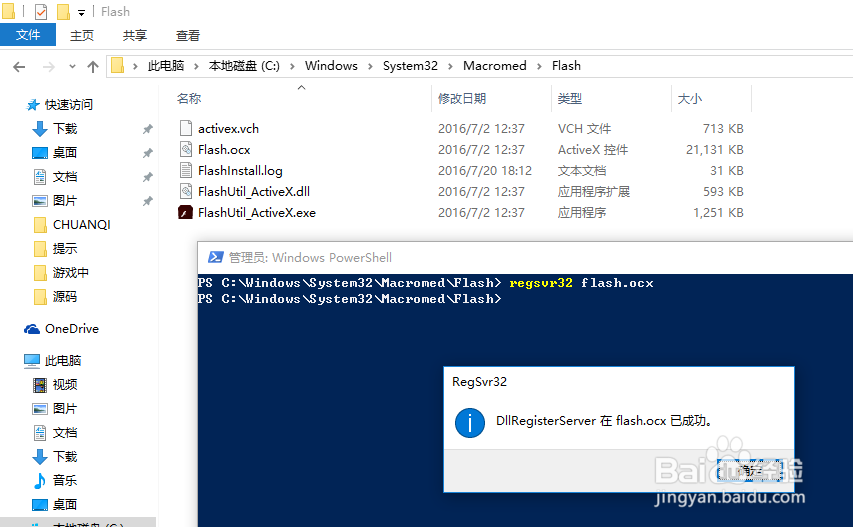Click the back navigation arrow
Screen dimensions: 853x527
[x=19, y=66]
